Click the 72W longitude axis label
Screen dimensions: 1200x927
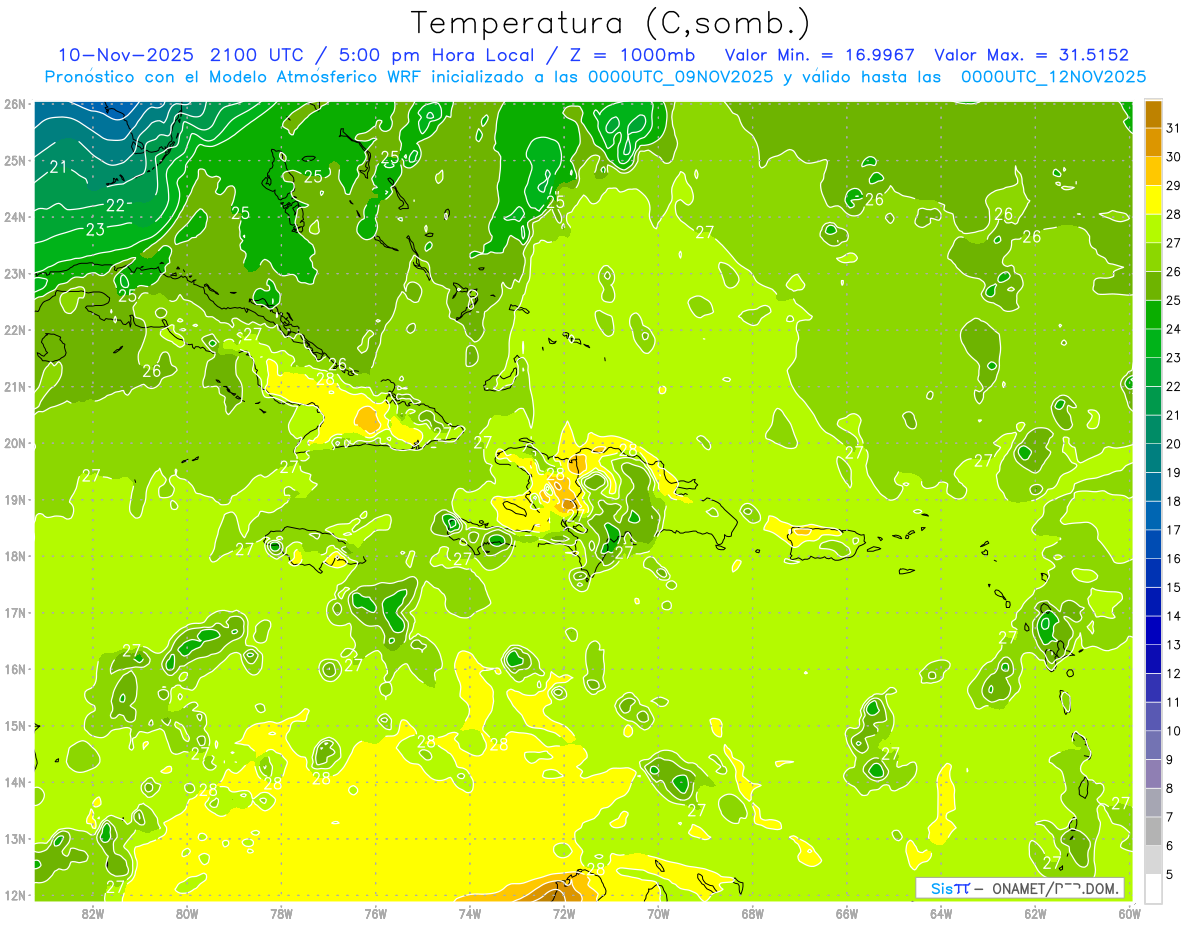pyautogui.click(x=564, y=912)
